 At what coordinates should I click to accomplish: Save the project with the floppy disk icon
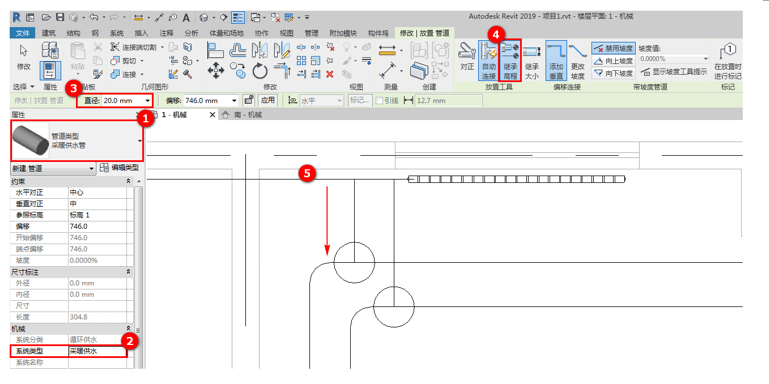(60, 17)
